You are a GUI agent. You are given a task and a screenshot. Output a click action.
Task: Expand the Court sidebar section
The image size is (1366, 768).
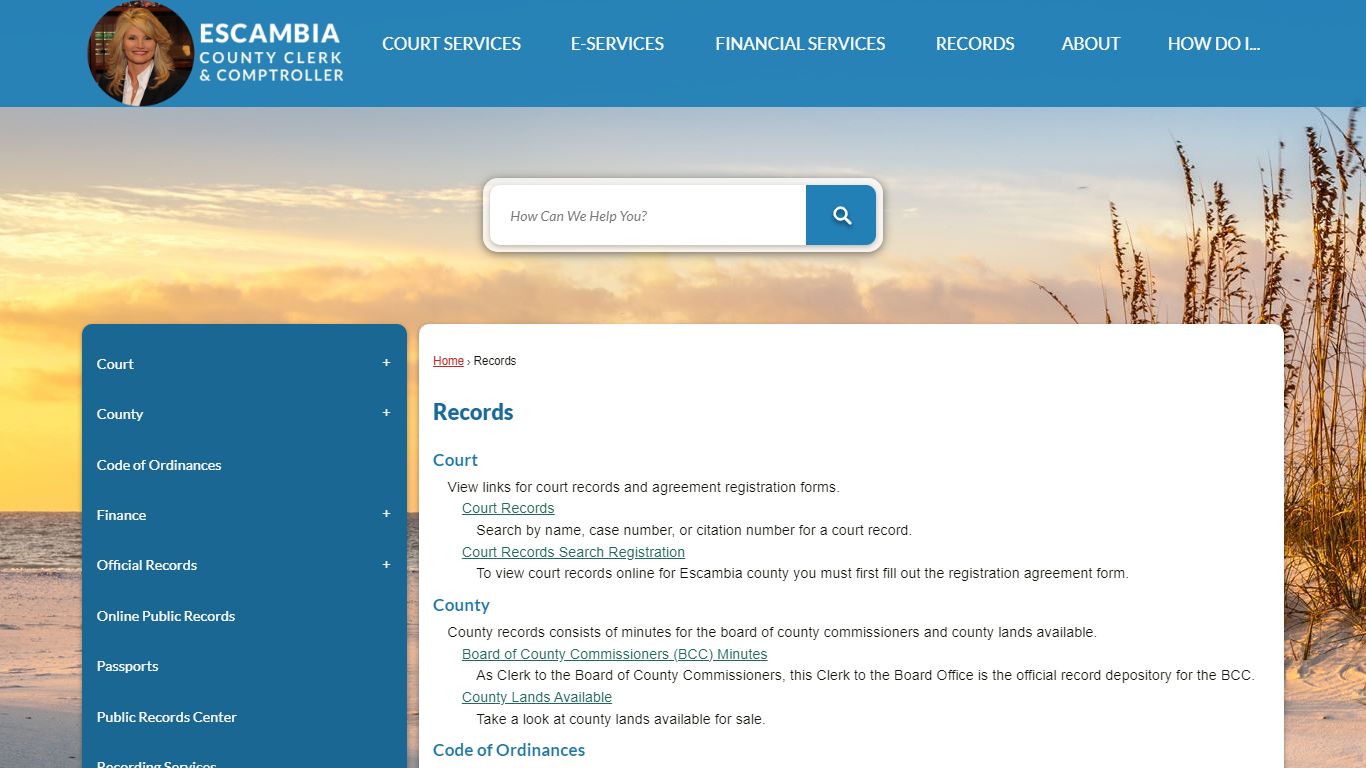tap(386, 363)
